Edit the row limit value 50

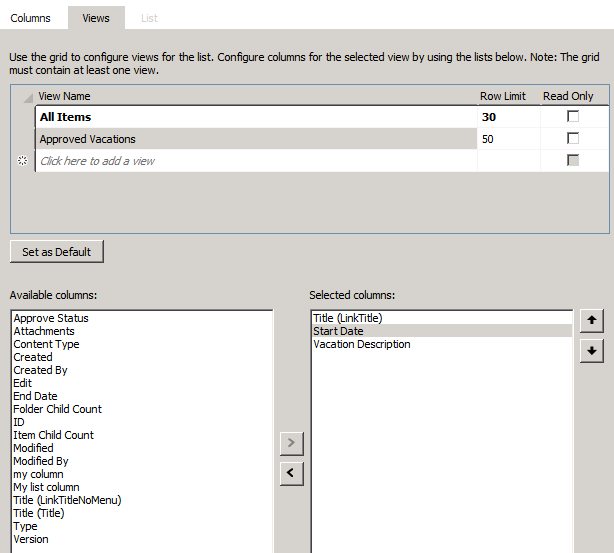[x=488, y=139]
